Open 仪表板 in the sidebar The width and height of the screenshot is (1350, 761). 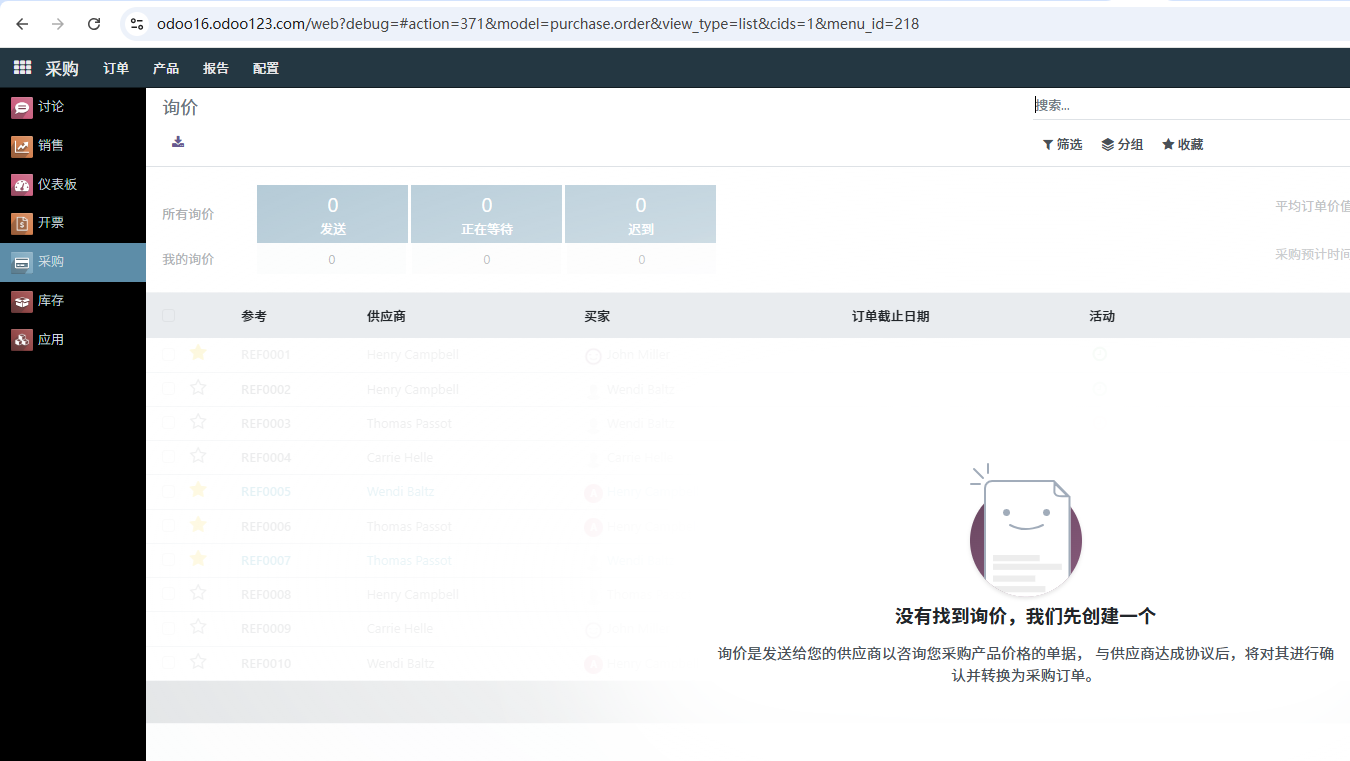pos(73,184)
